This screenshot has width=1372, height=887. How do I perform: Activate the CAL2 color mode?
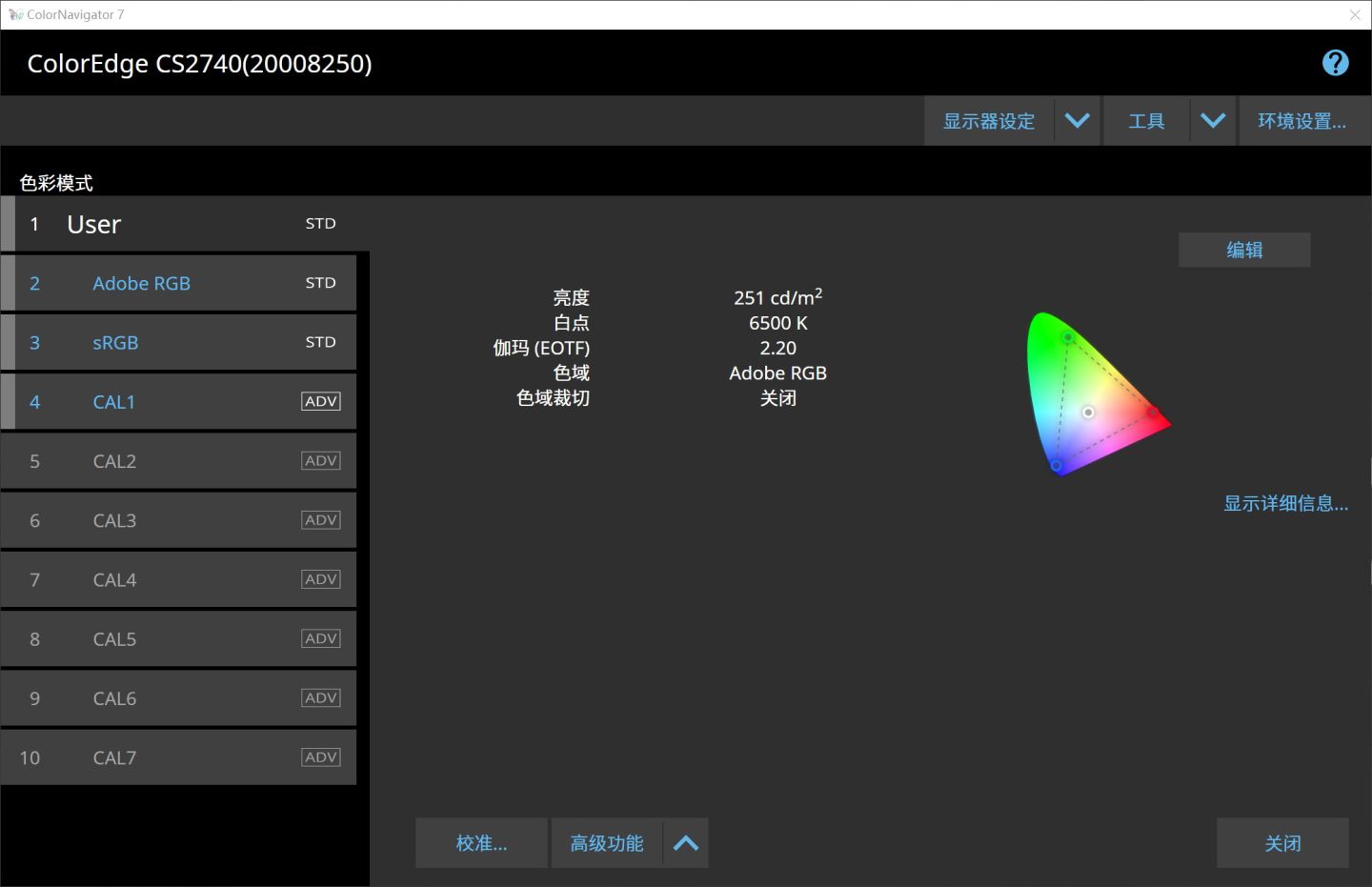coord(114,460)
